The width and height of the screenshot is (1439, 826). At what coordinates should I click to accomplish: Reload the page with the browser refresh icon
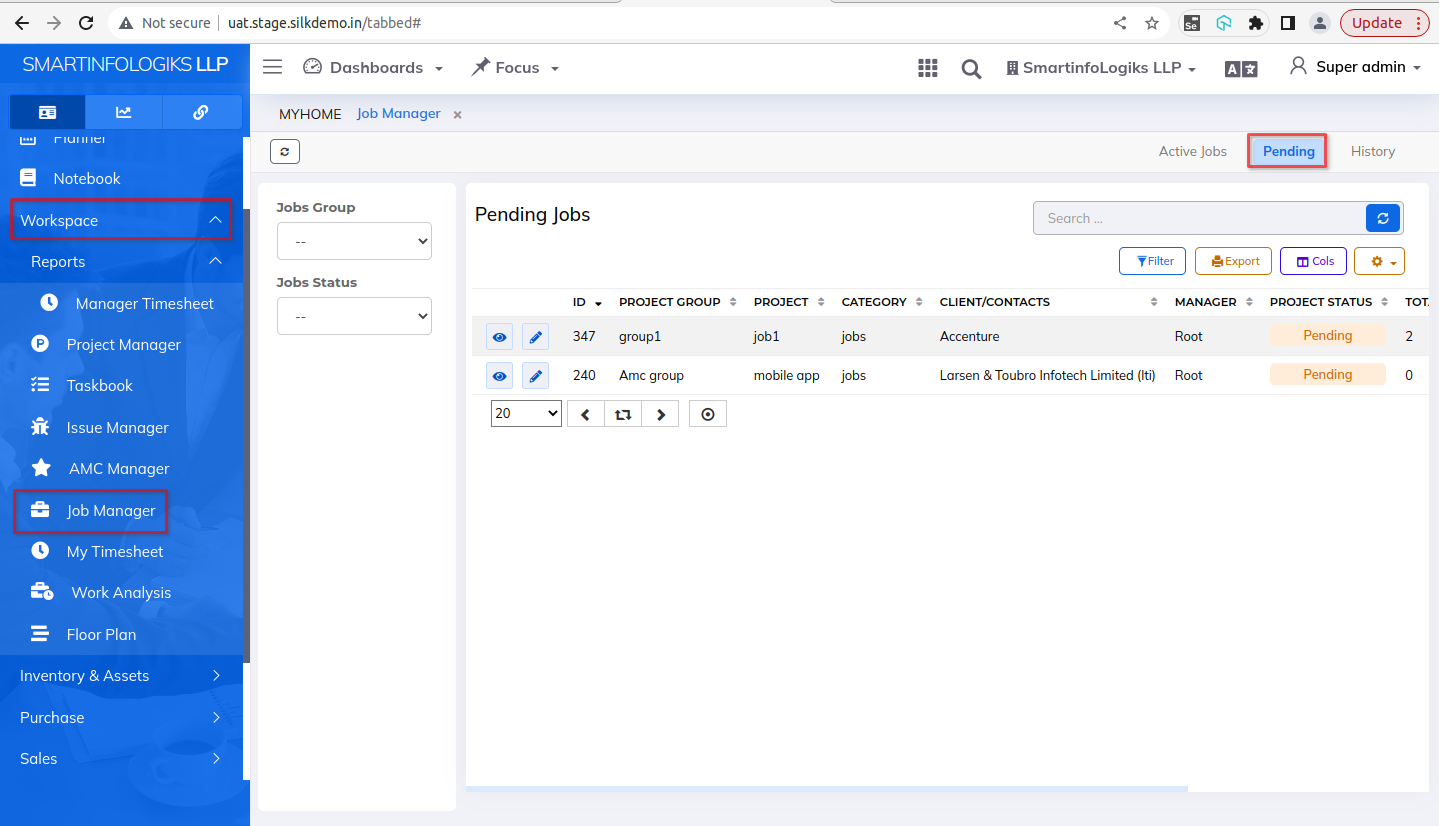[86, 22]
